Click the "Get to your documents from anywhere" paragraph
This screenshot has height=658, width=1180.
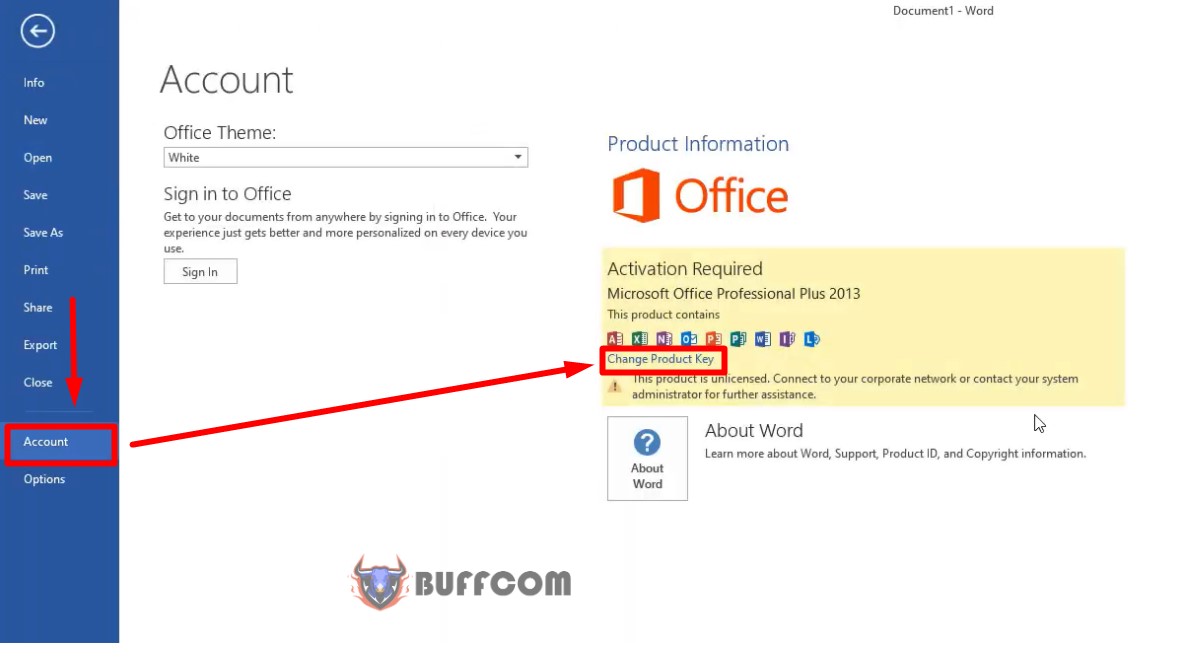[345, 233]
